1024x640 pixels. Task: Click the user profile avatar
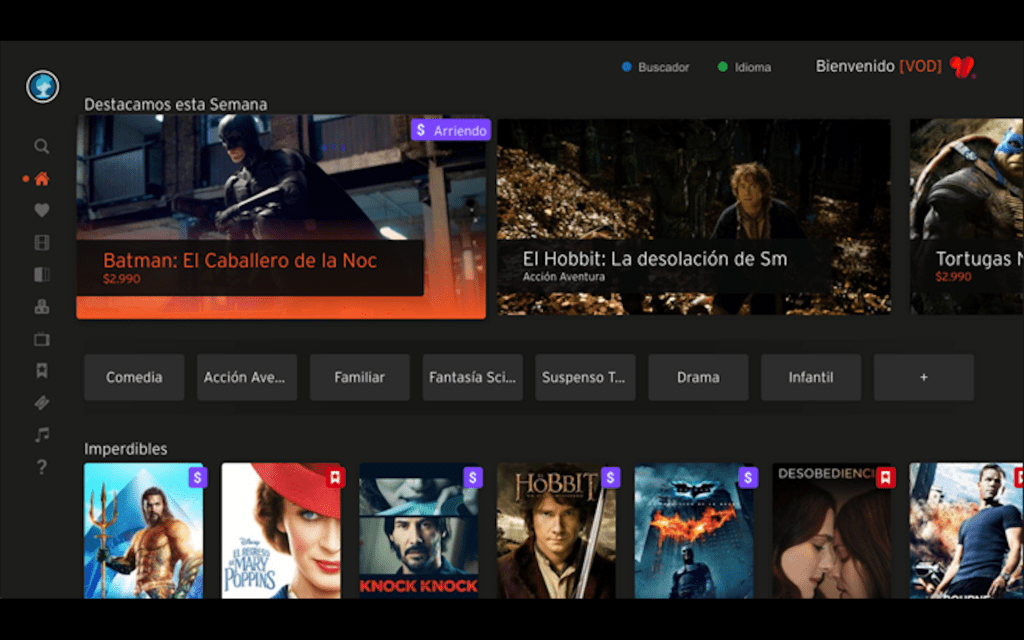[x=42, y=87]
